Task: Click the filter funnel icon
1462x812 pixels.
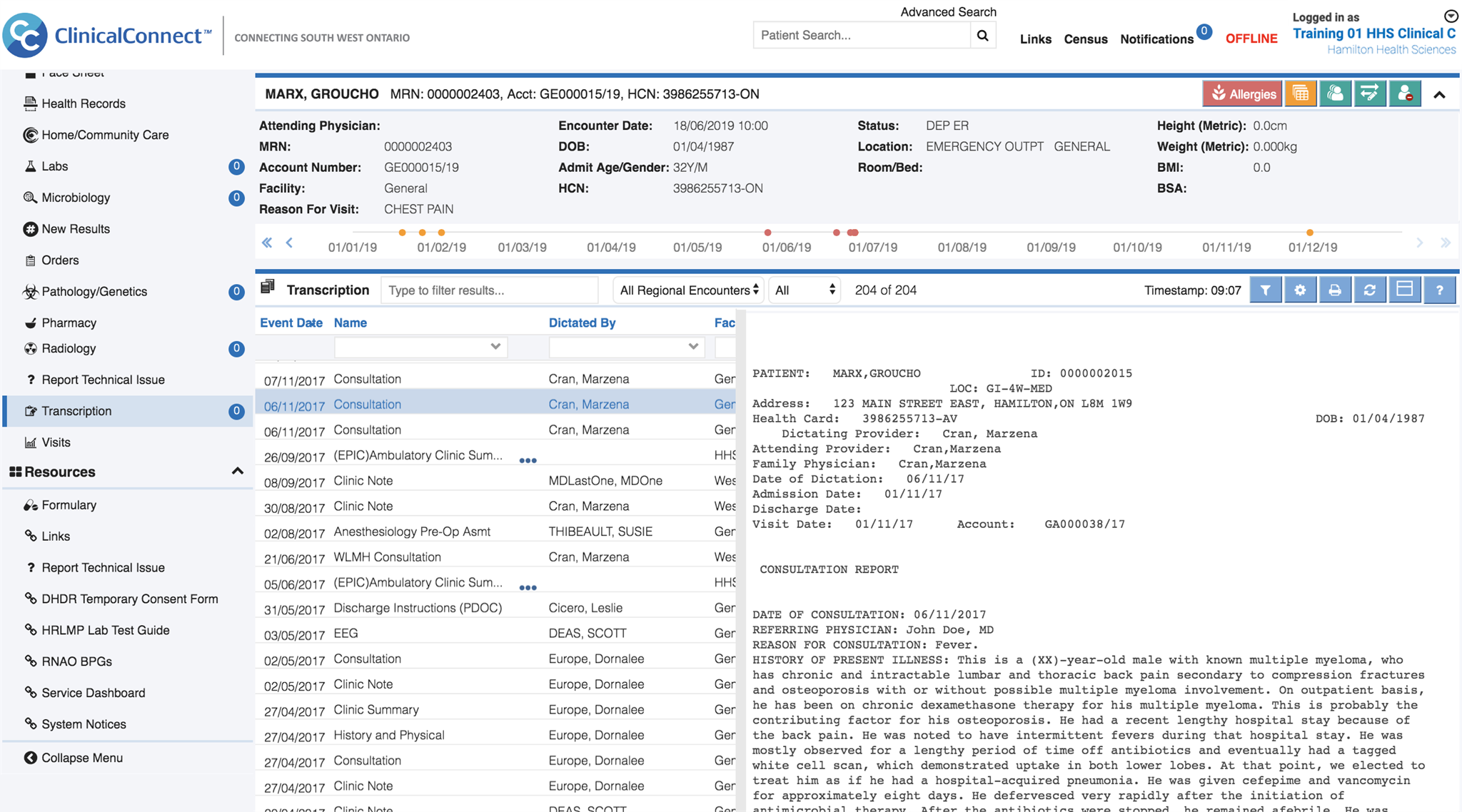Action: click(1266, 290)
